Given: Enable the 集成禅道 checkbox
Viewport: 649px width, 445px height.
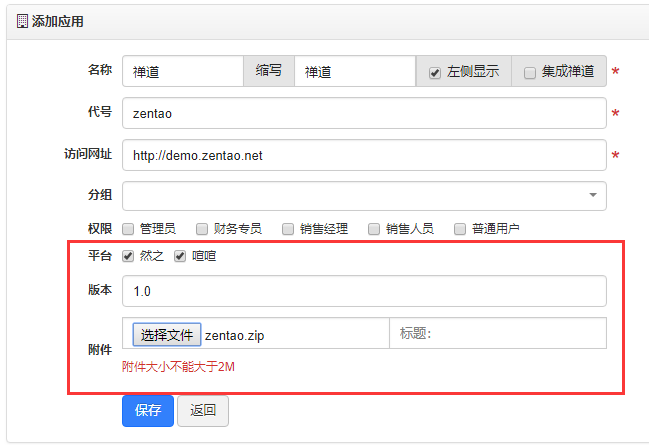Looking at the screenshot, I should pos(530,73).
